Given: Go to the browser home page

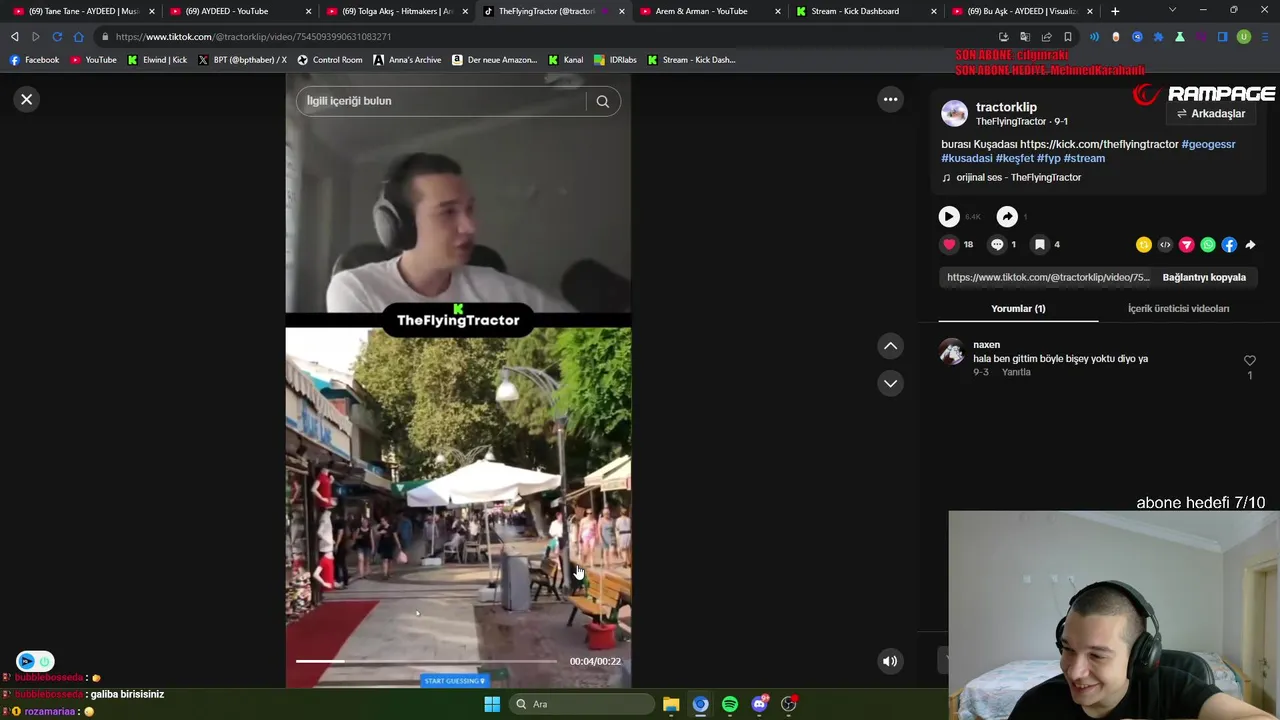Looking at the screenshot, I should [x=79, y=37].
